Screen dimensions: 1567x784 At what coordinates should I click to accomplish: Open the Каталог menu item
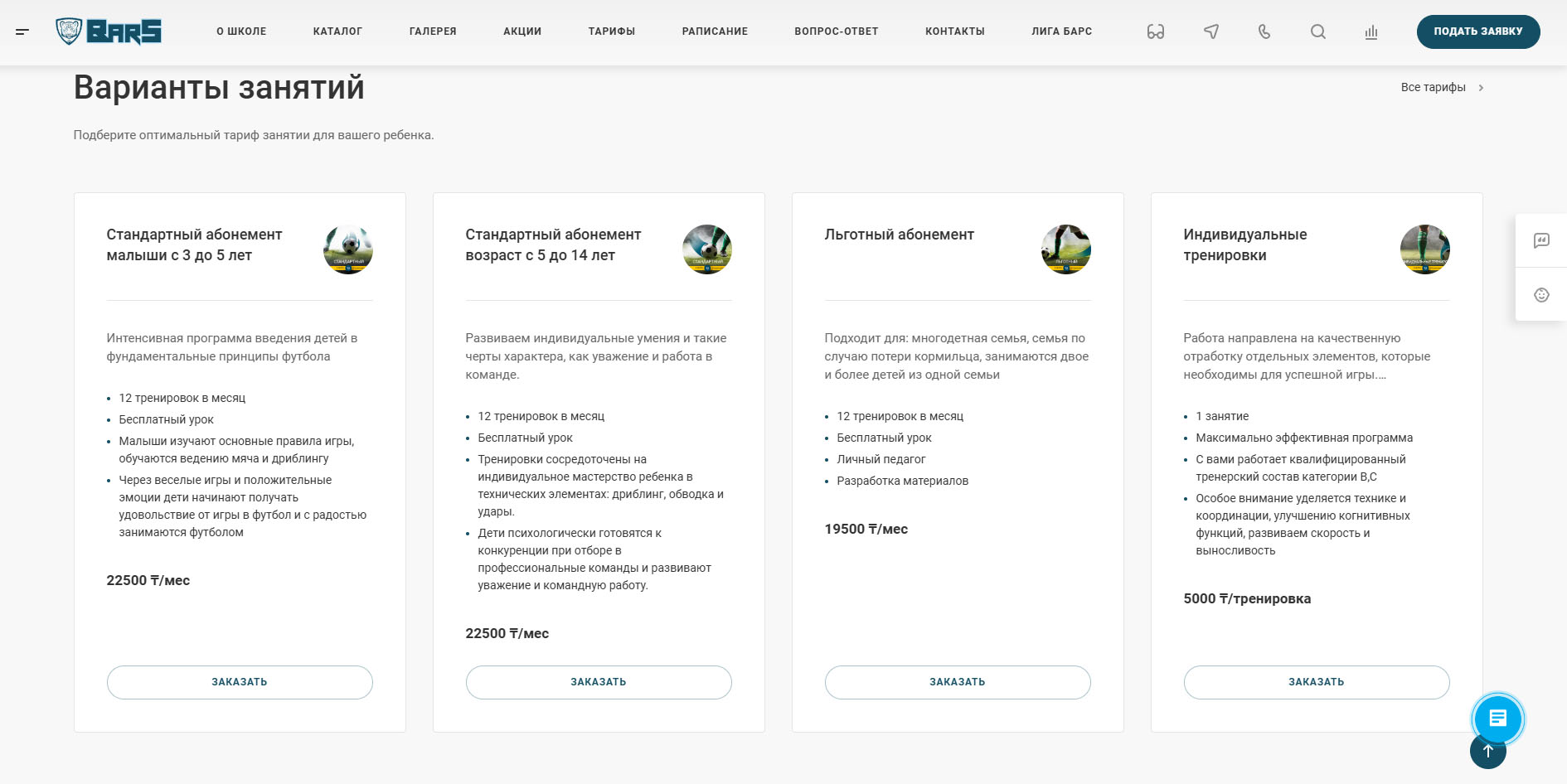pyautogui.click(x=337, y=31)
